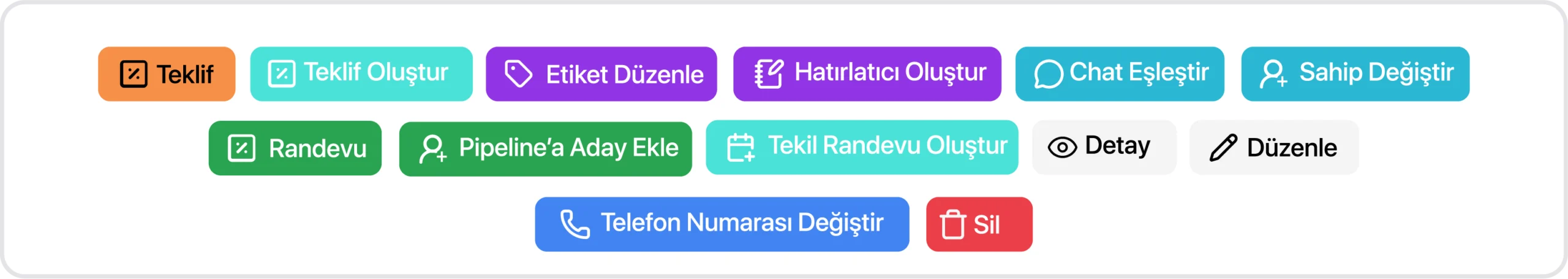Click the tag icon on Etiket Düzenle
This screenshot has width=1568, height=279.
point(518,74)
